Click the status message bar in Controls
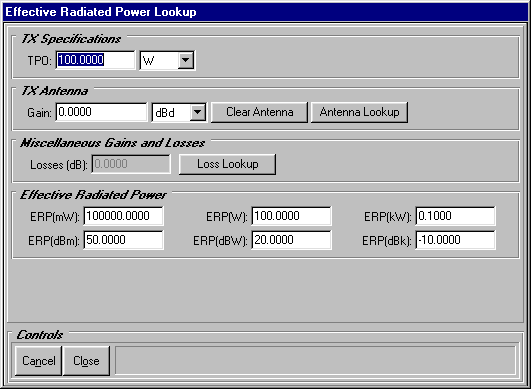 pyautogui.click(x=315, y=360)
